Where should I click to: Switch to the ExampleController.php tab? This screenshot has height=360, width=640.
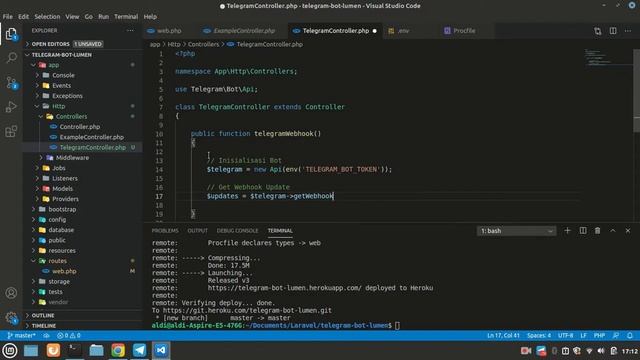(244, 31)
